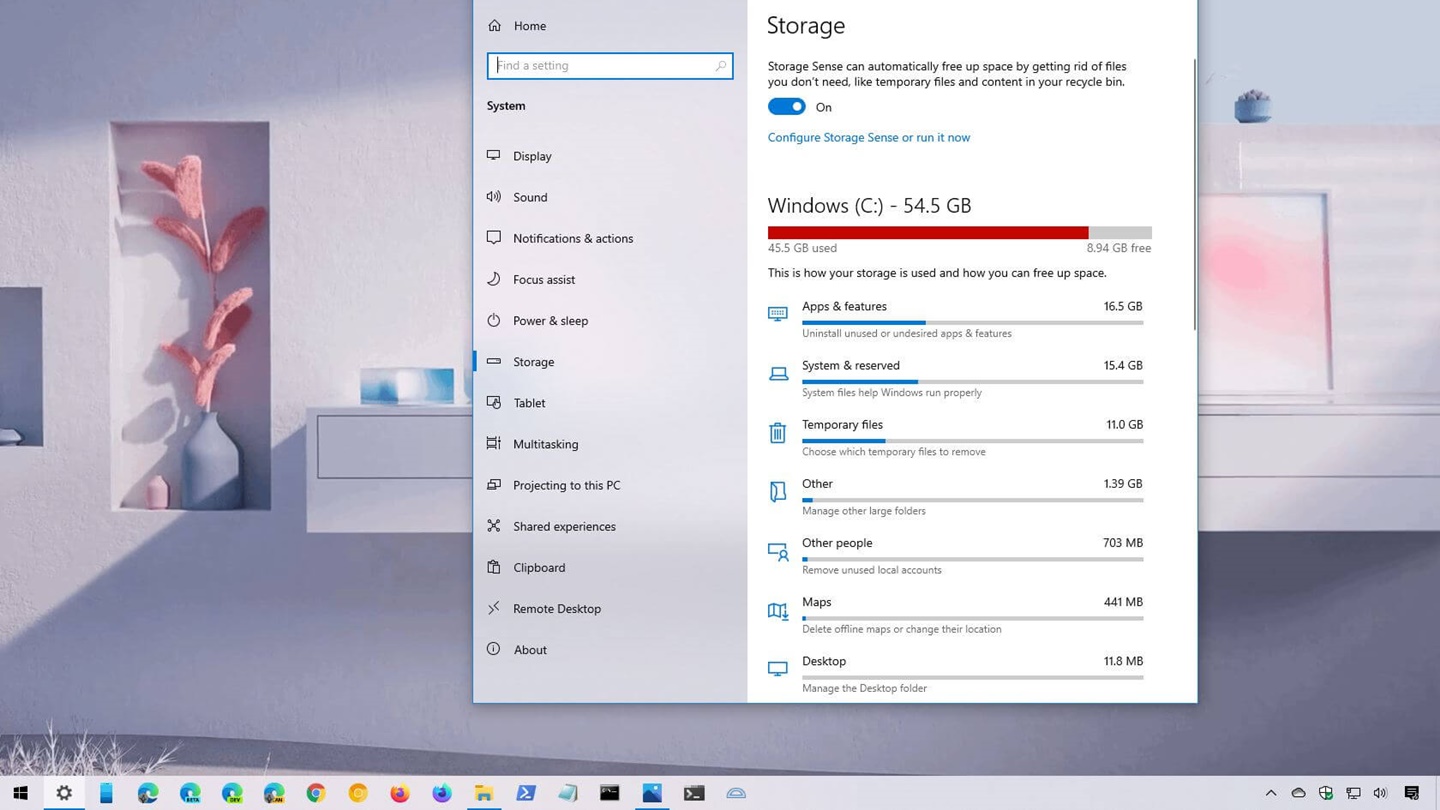Click the Other people storage icon

pos(777,552)
